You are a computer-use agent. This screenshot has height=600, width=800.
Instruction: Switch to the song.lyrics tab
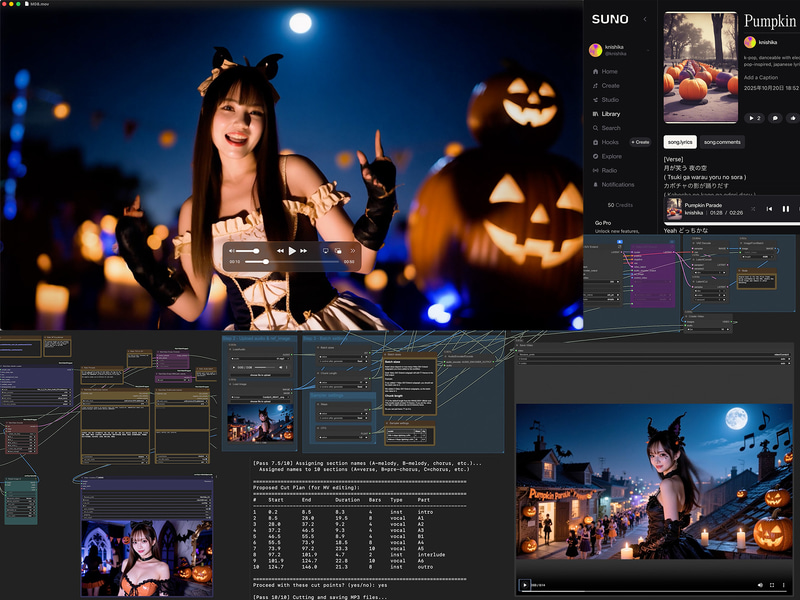[x=678, y=143]
